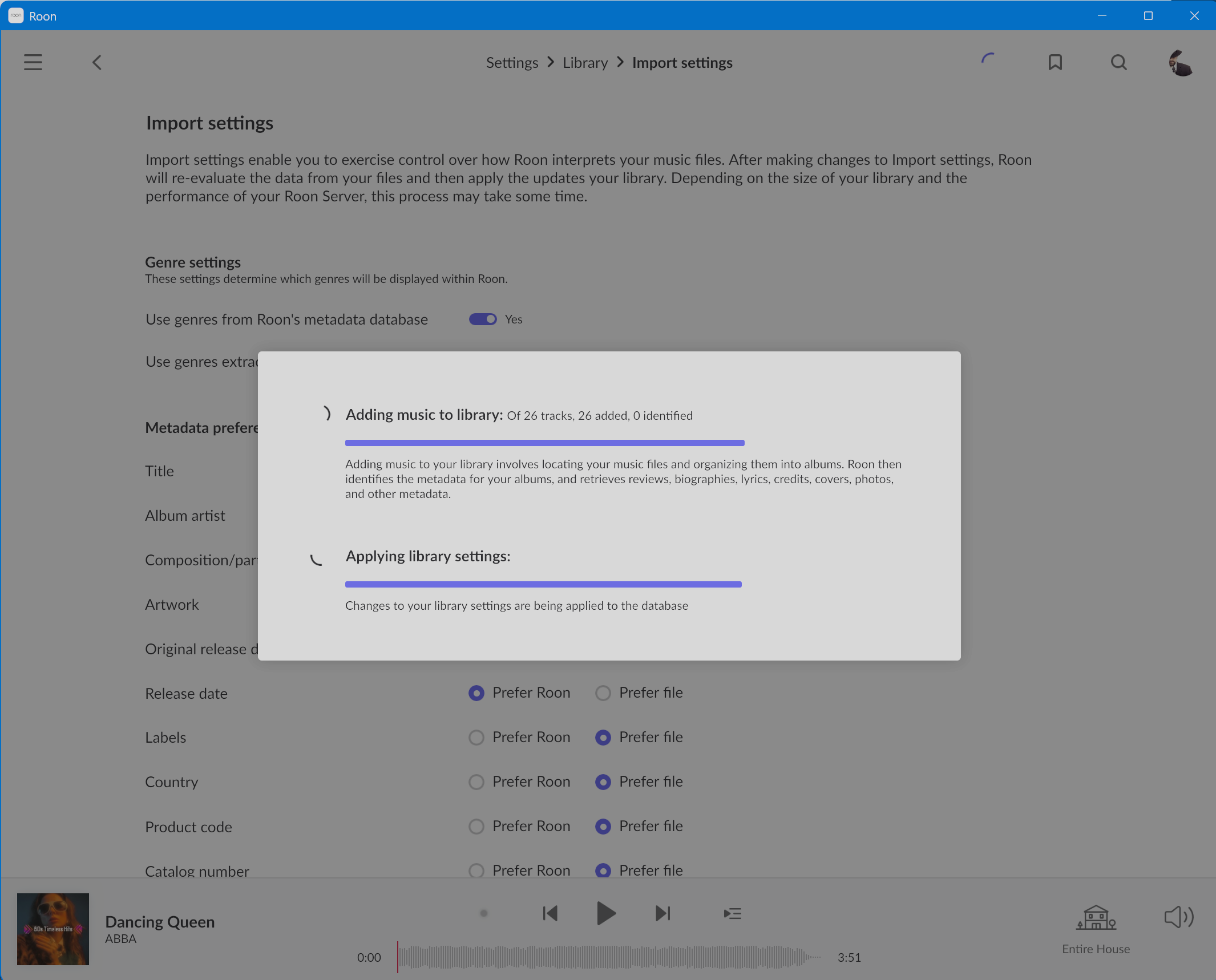Skip to next track
Image resolution: width=1216 pixels, height=980 pixels.
(x=662, y=913)
